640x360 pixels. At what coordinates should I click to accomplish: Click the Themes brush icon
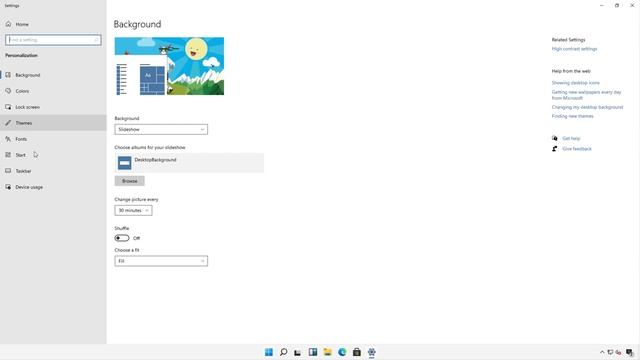(x=8, y=123)
